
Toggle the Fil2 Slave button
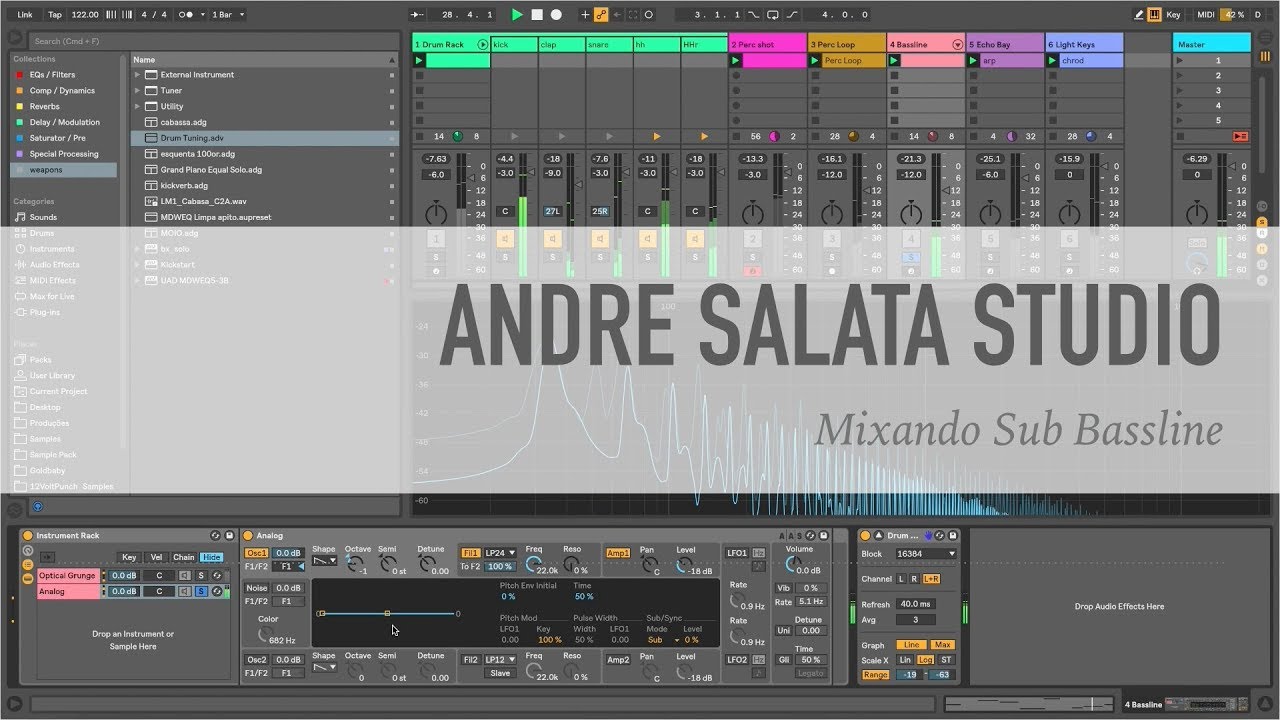click(501, 673)
